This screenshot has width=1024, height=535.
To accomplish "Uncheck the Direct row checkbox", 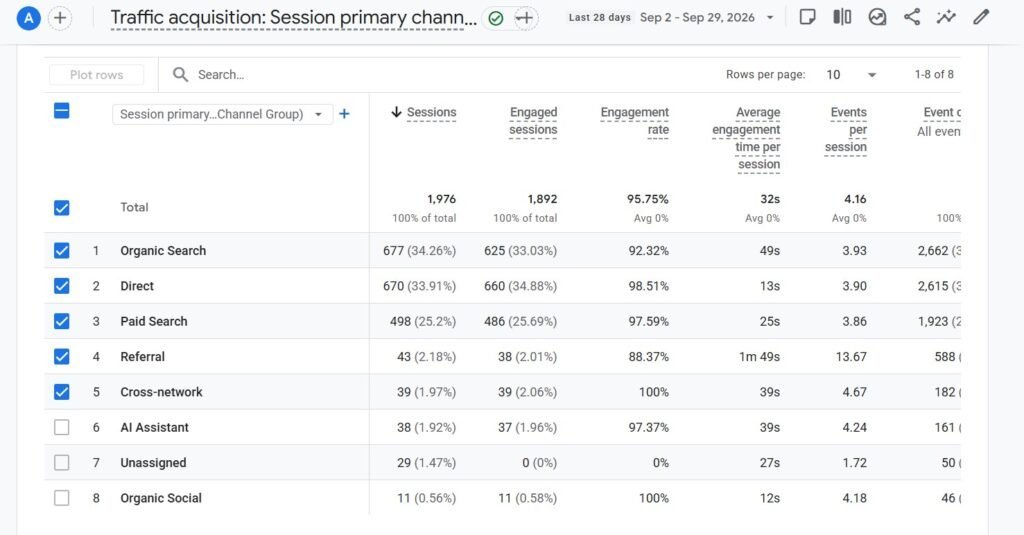I will coord(61,286).
